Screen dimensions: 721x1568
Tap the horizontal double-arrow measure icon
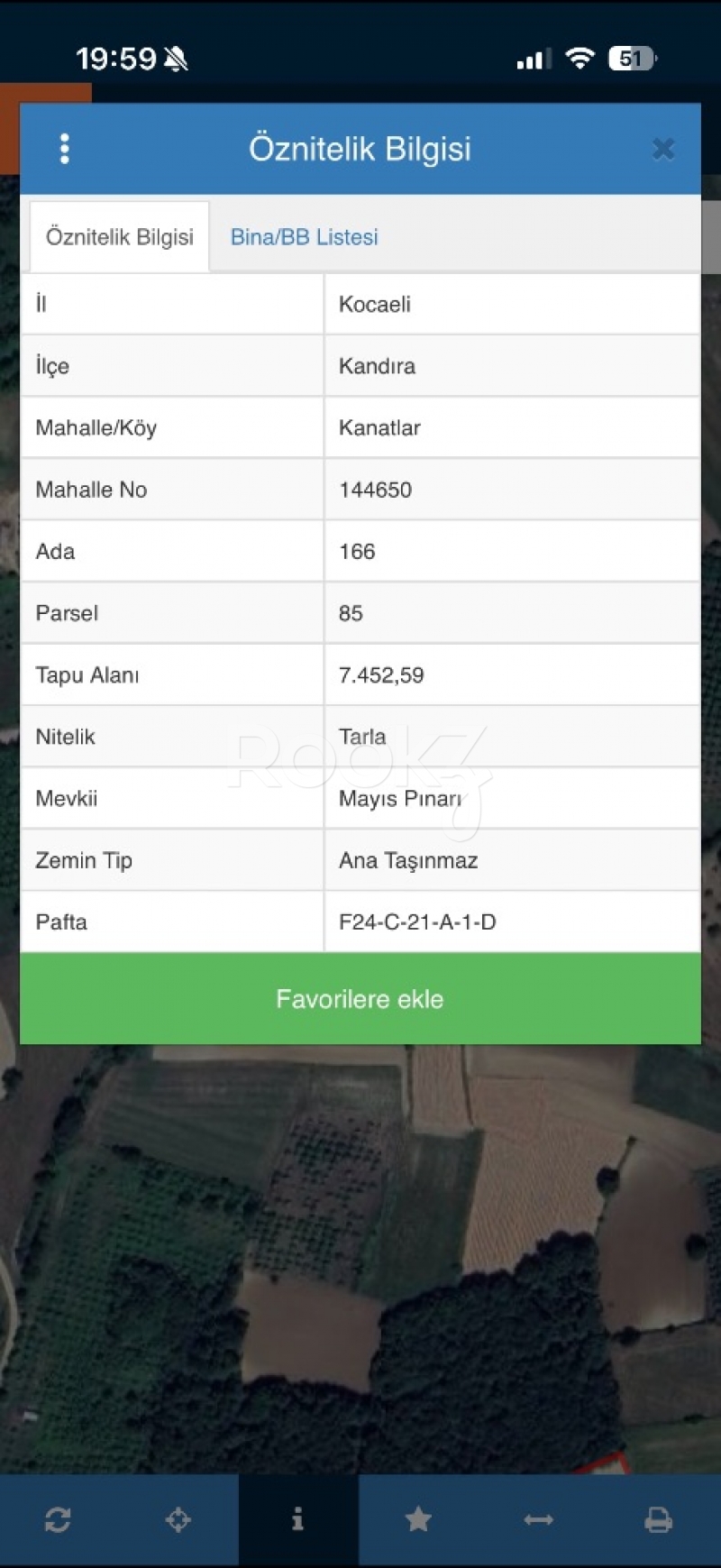pyautogui.click(x=538, y=1520)
